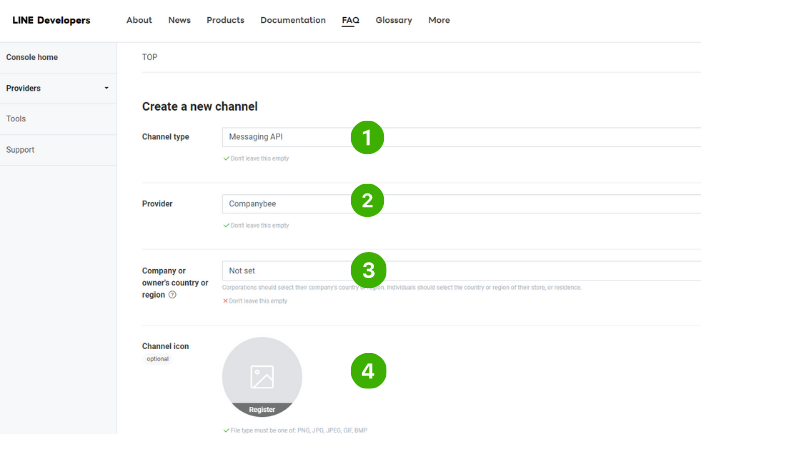This screenshot has height=450, width=800.
Task: Open the Glossary link
Action: [393, 20]
